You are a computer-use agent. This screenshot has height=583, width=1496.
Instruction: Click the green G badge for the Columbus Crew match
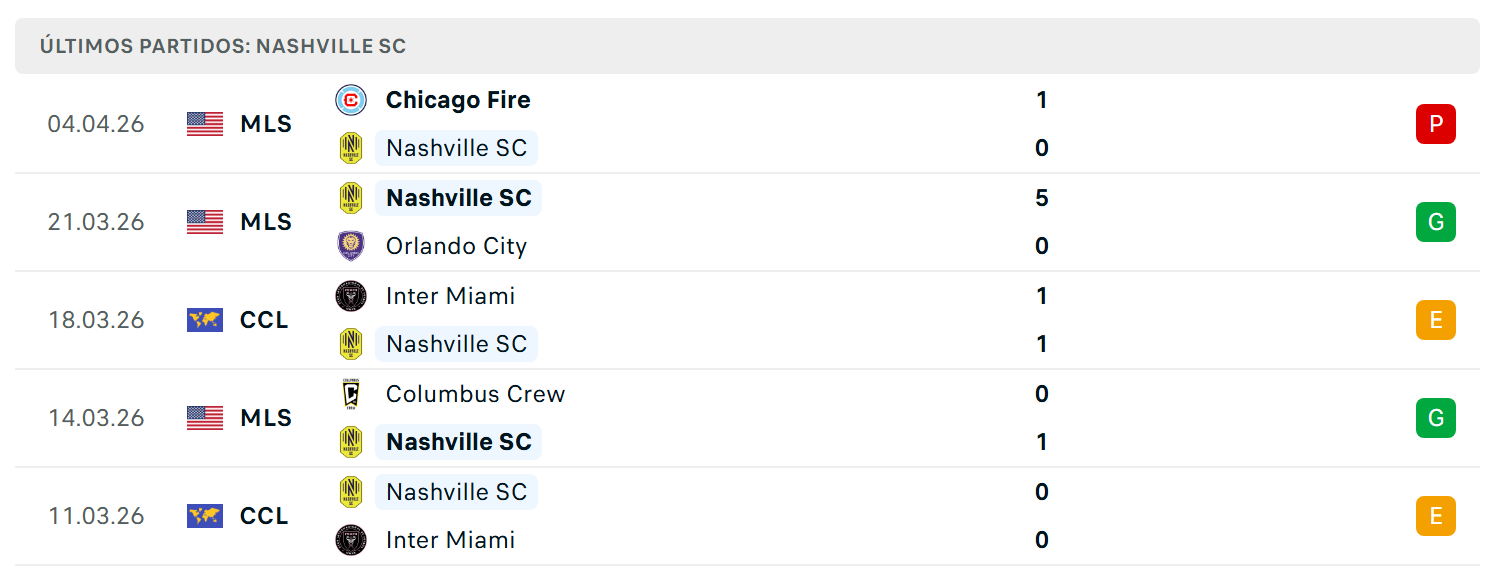tap(1436, 418)
